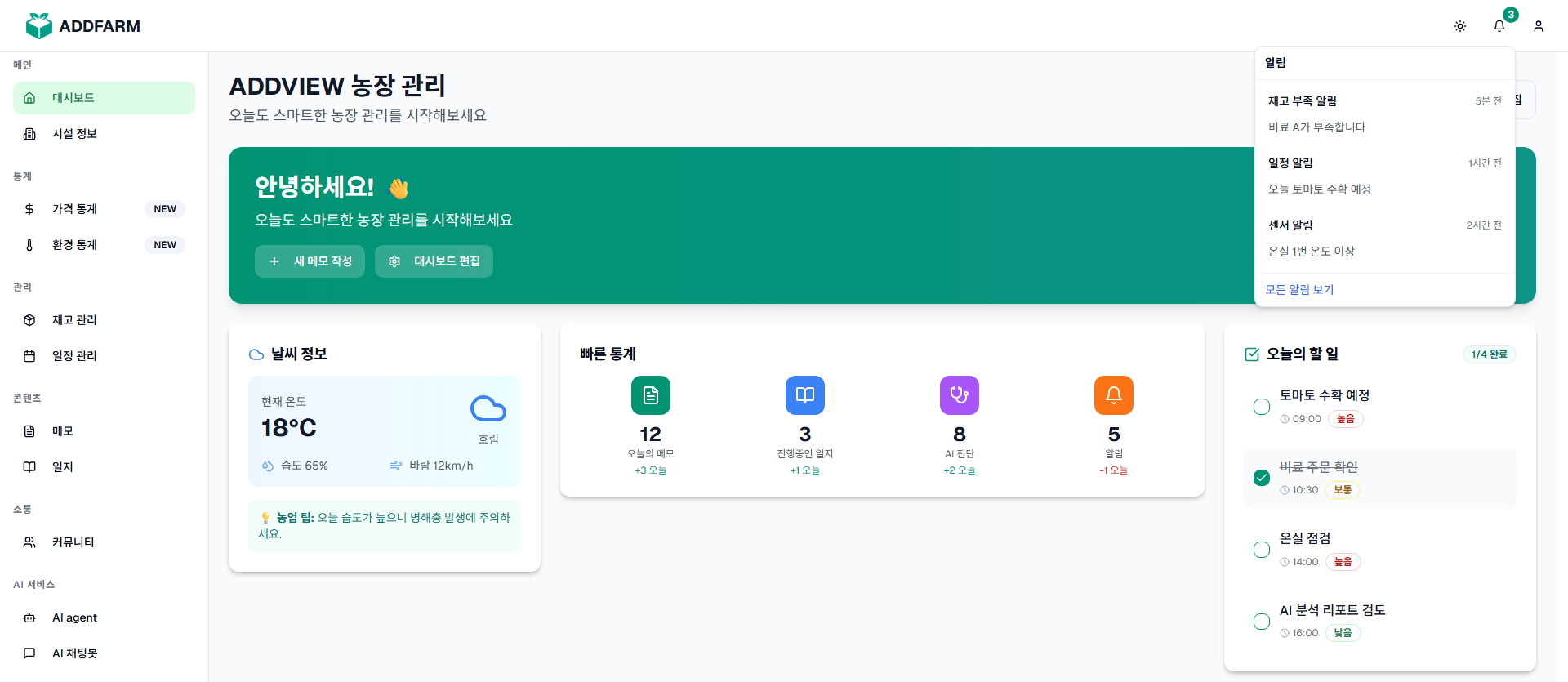The height and width of the screenshot is (682, 1568).
Task: Click the green memo document stat icon
Action: 651,395
